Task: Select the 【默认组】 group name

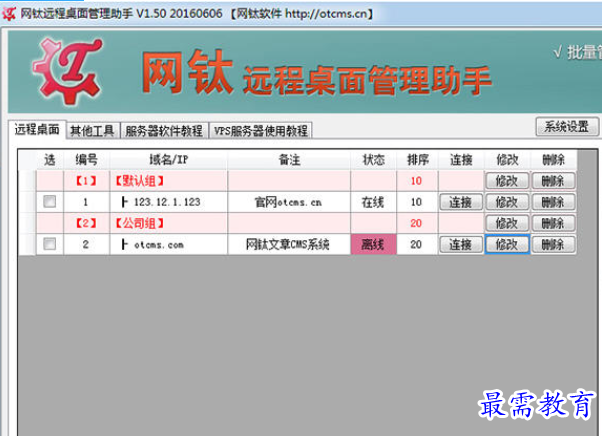Action: click(x=139, y=181)
